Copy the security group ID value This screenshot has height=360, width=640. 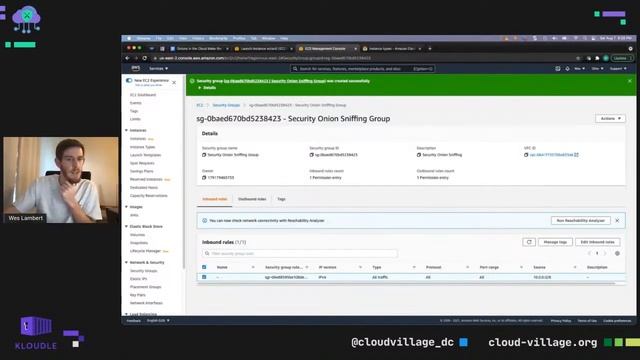pos(311,155)
